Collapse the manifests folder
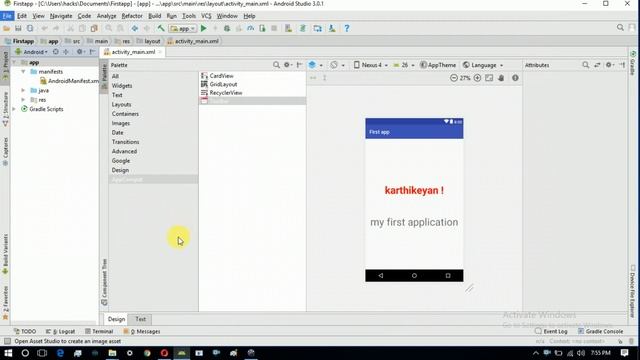 [x=23, y=71]
